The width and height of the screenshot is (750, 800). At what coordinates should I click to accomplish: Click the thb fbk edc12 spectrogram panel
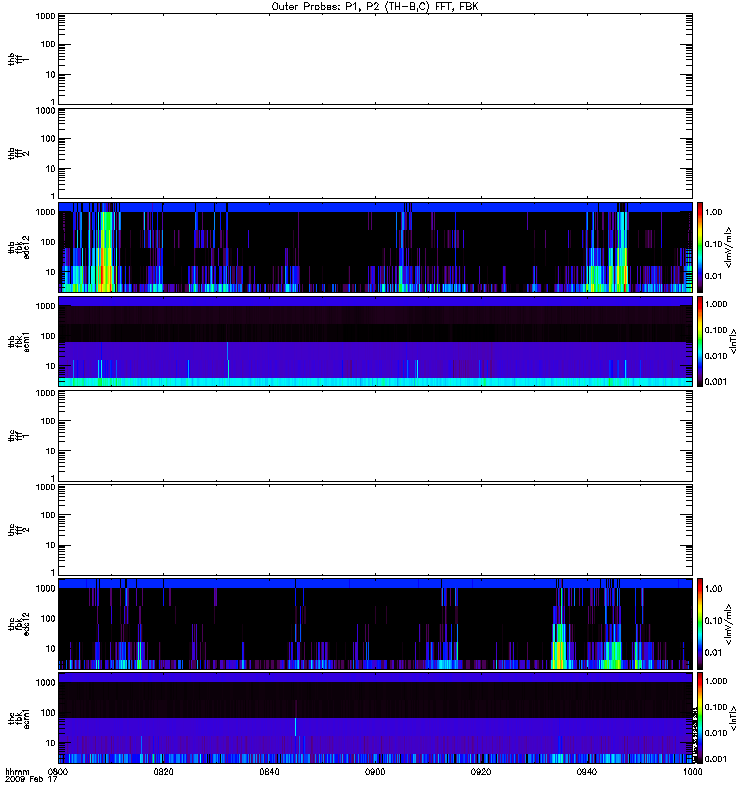click(x=376, y=247)
